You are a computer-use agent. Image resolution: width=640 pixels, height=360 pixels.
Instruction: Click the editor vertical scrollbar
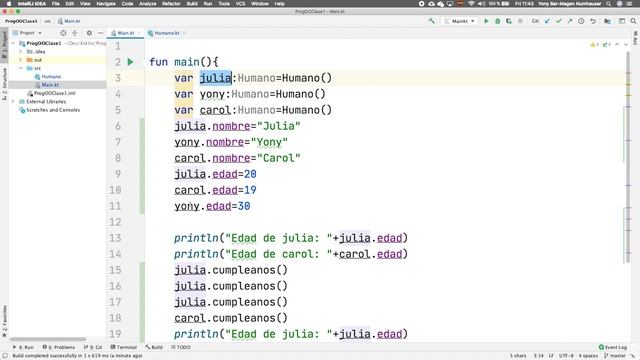point(628,157)
